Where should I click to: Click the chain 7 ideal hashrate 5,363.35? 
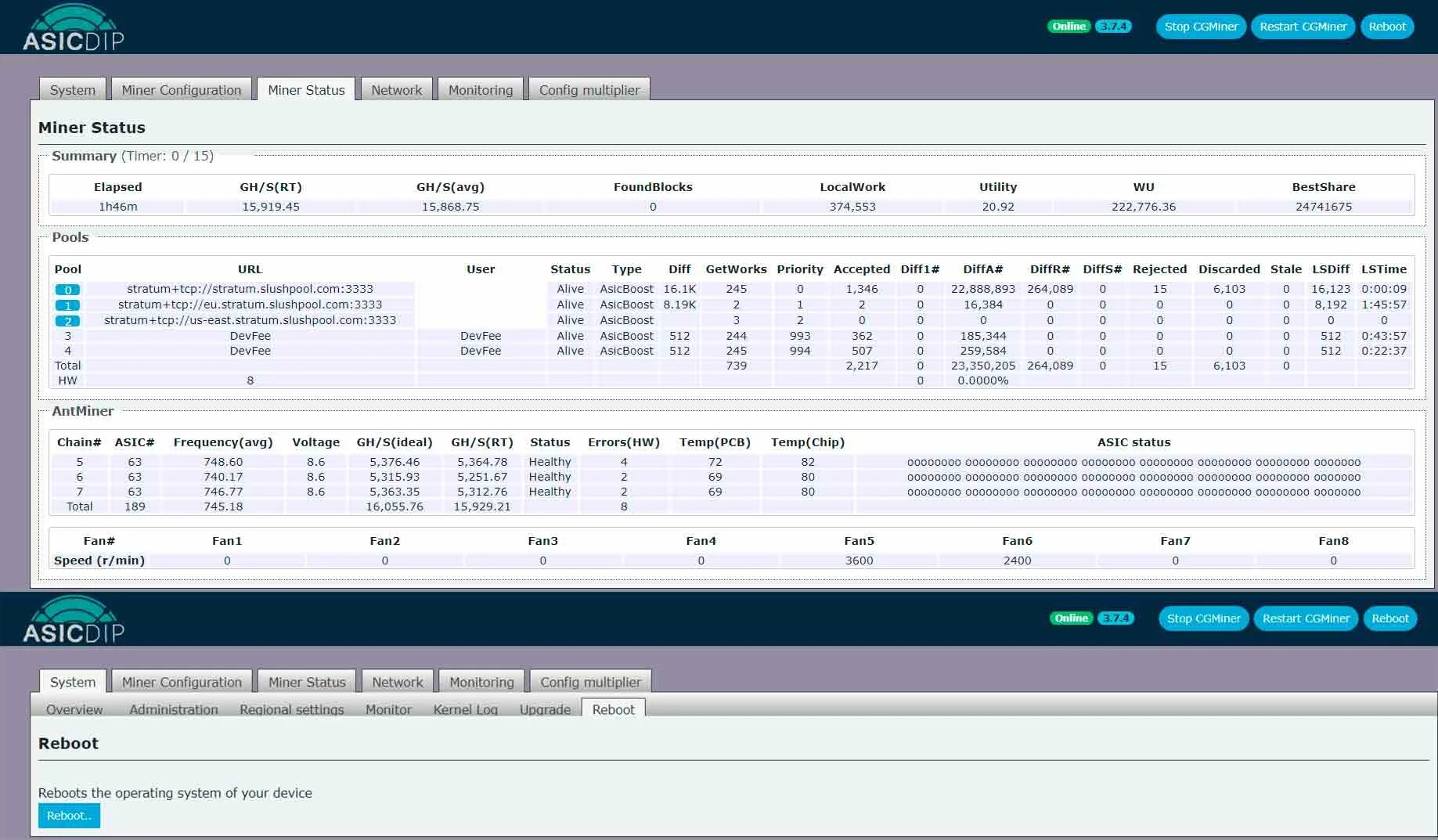(395, 492)
